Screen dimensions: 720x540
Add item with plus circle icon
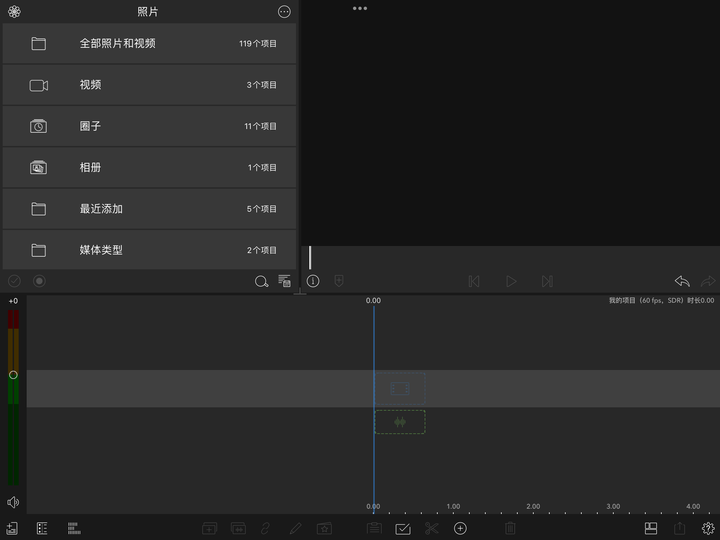pyautogui.click(x=460, y=529)
